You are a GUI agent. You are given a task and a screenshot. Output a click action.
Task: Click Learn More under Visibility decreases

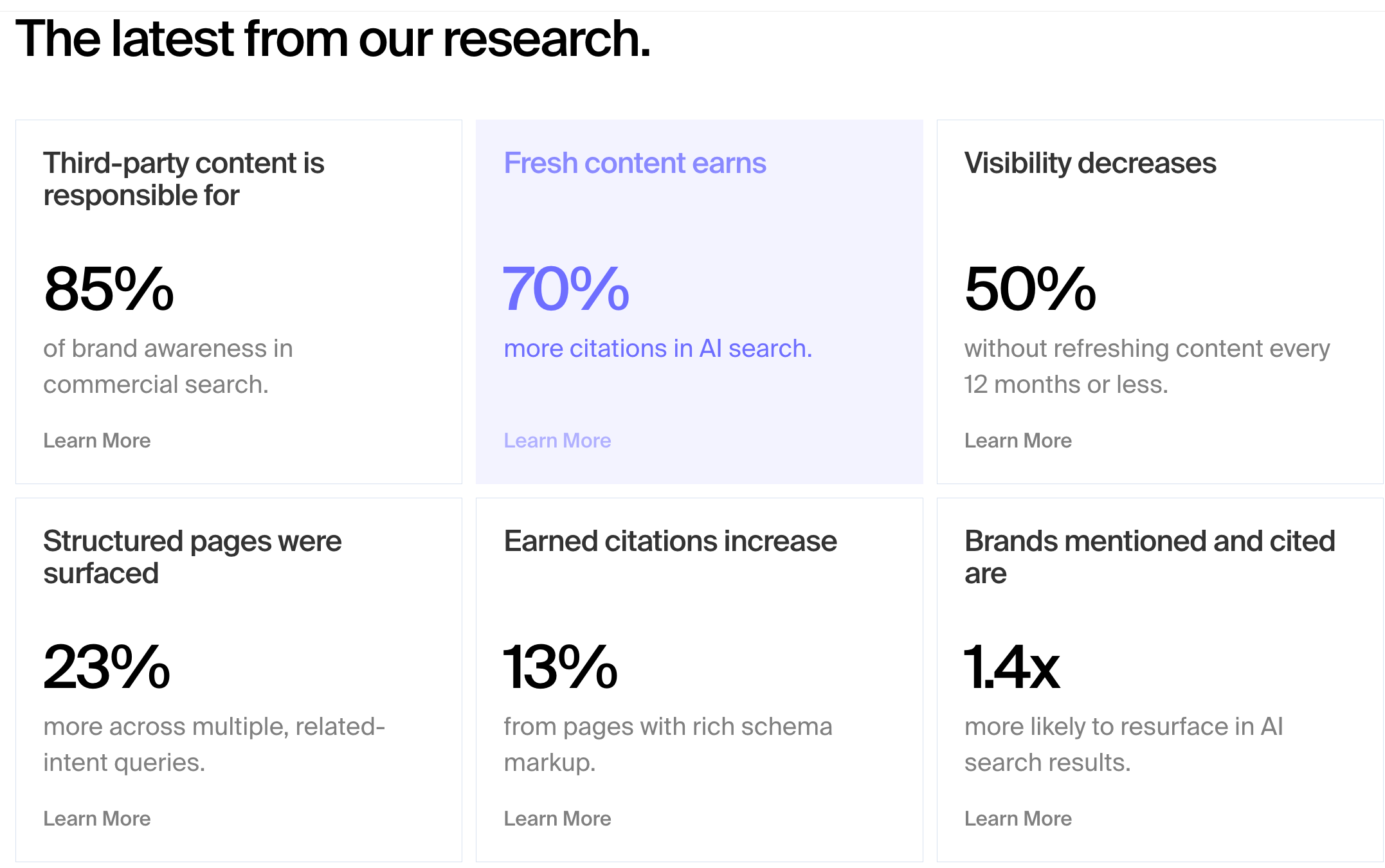pyautogui.click(x=1018, y=440)
